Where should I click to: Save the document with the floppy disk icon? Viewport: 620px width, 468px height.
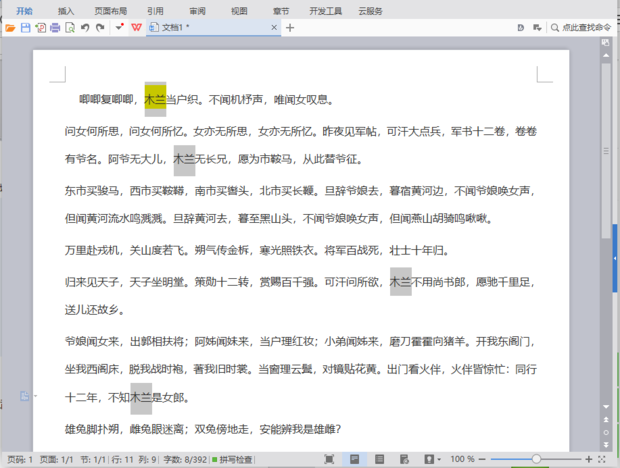tap(25, 28)
